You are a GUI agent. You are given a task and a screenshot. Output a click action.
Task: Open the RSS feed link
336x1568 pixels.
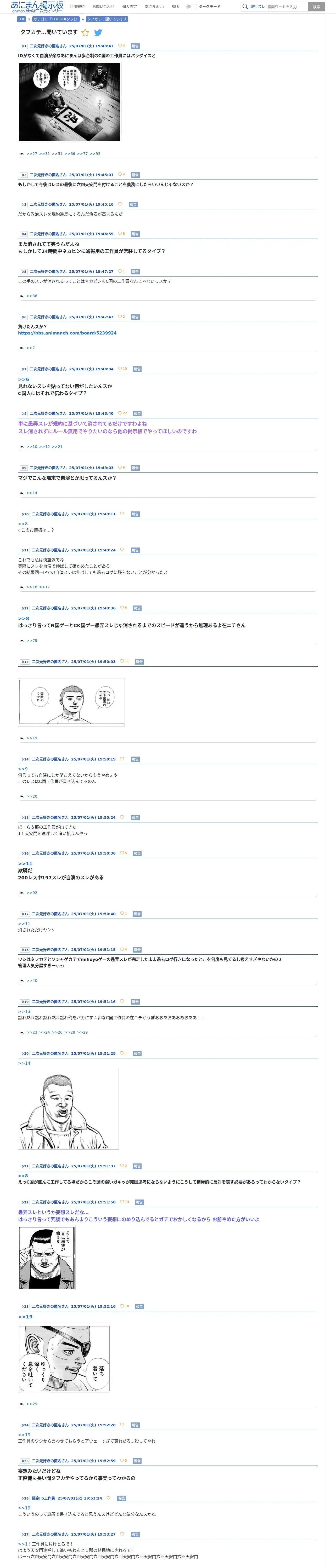click(175, 7)
